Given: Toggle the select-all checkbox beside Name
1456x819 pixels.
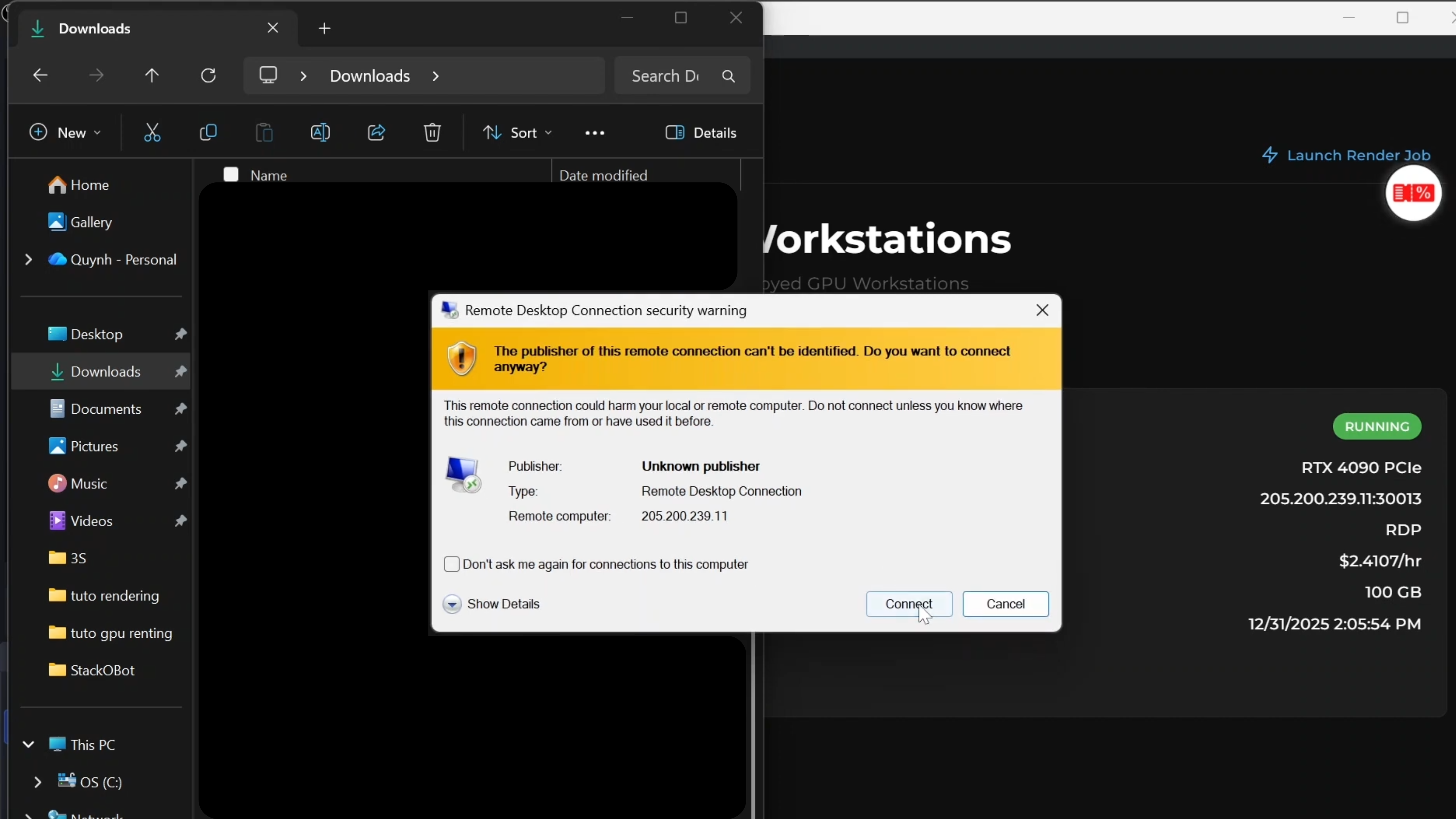Looking at the screenshot, I should [x=231, y=175].
